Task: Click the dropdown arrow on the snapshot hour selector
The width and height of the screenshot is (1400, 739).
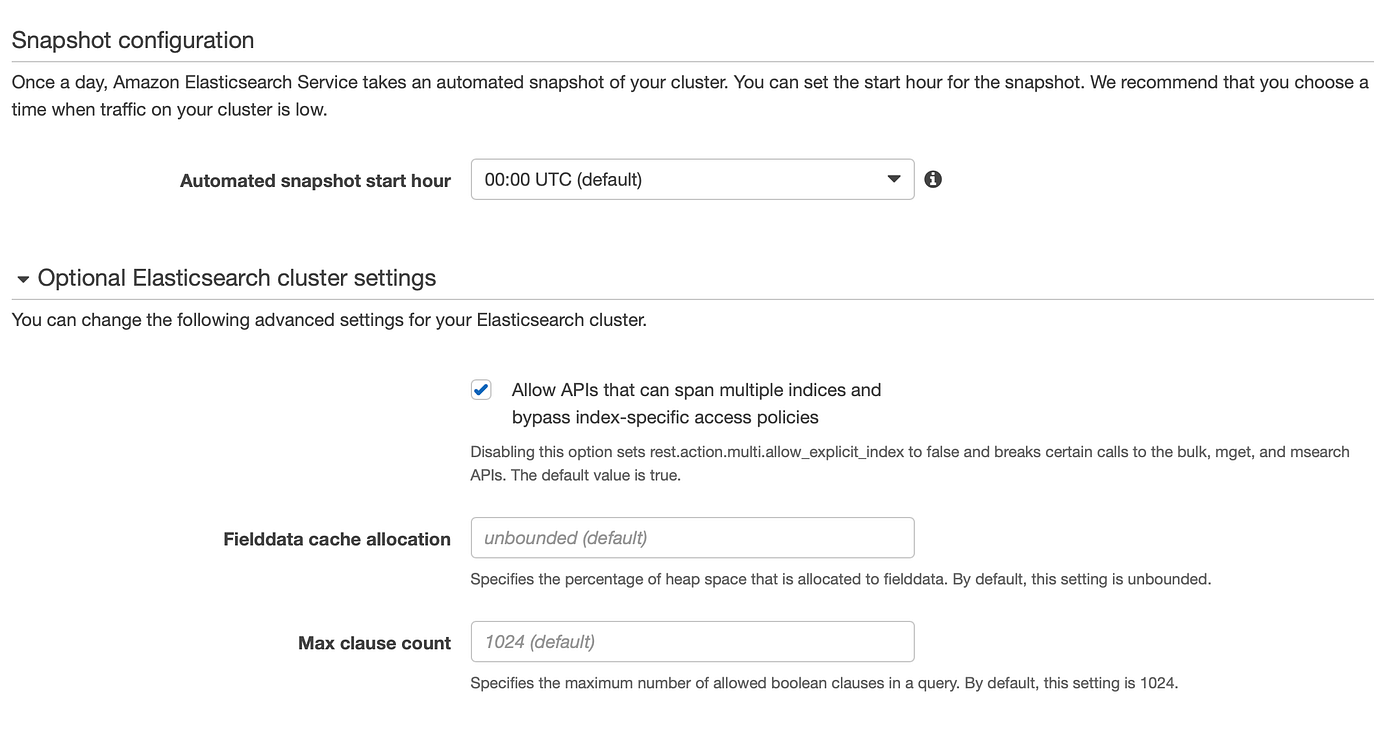Action: [x=893, y=179]
